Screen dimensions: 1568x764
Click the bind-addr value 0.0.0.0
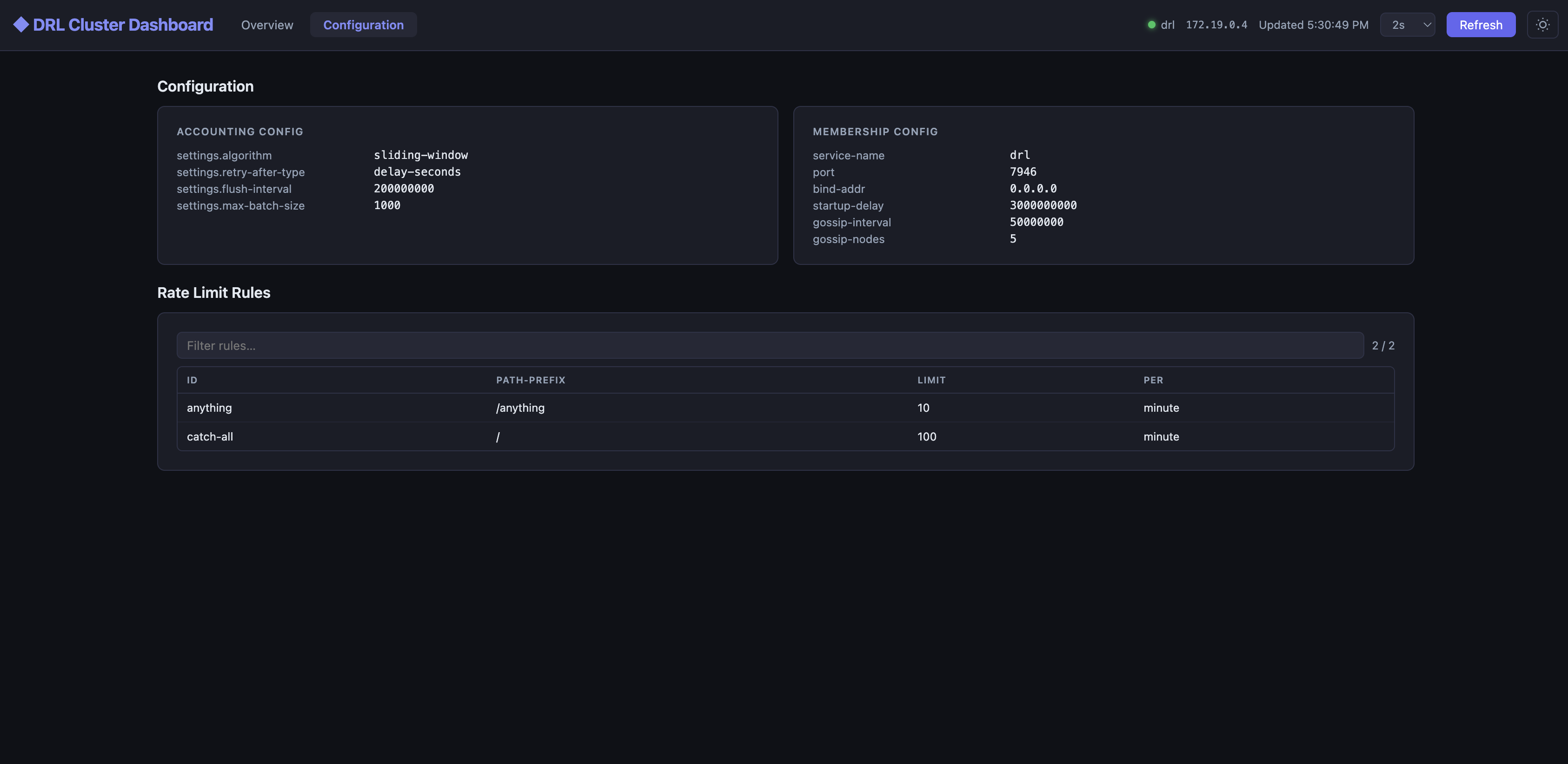tap(1033, 189)
